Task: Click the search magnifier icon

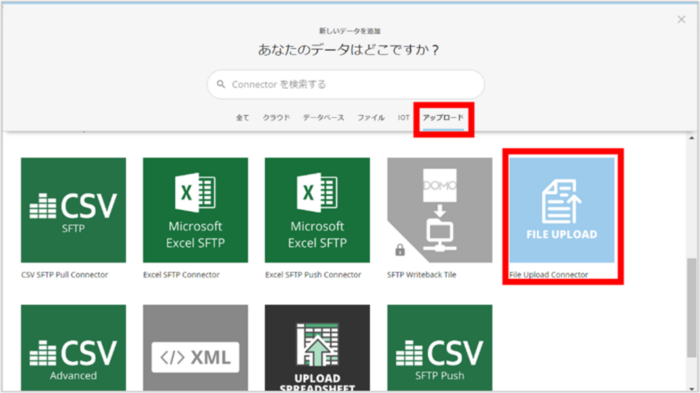Action: (221, 84)
